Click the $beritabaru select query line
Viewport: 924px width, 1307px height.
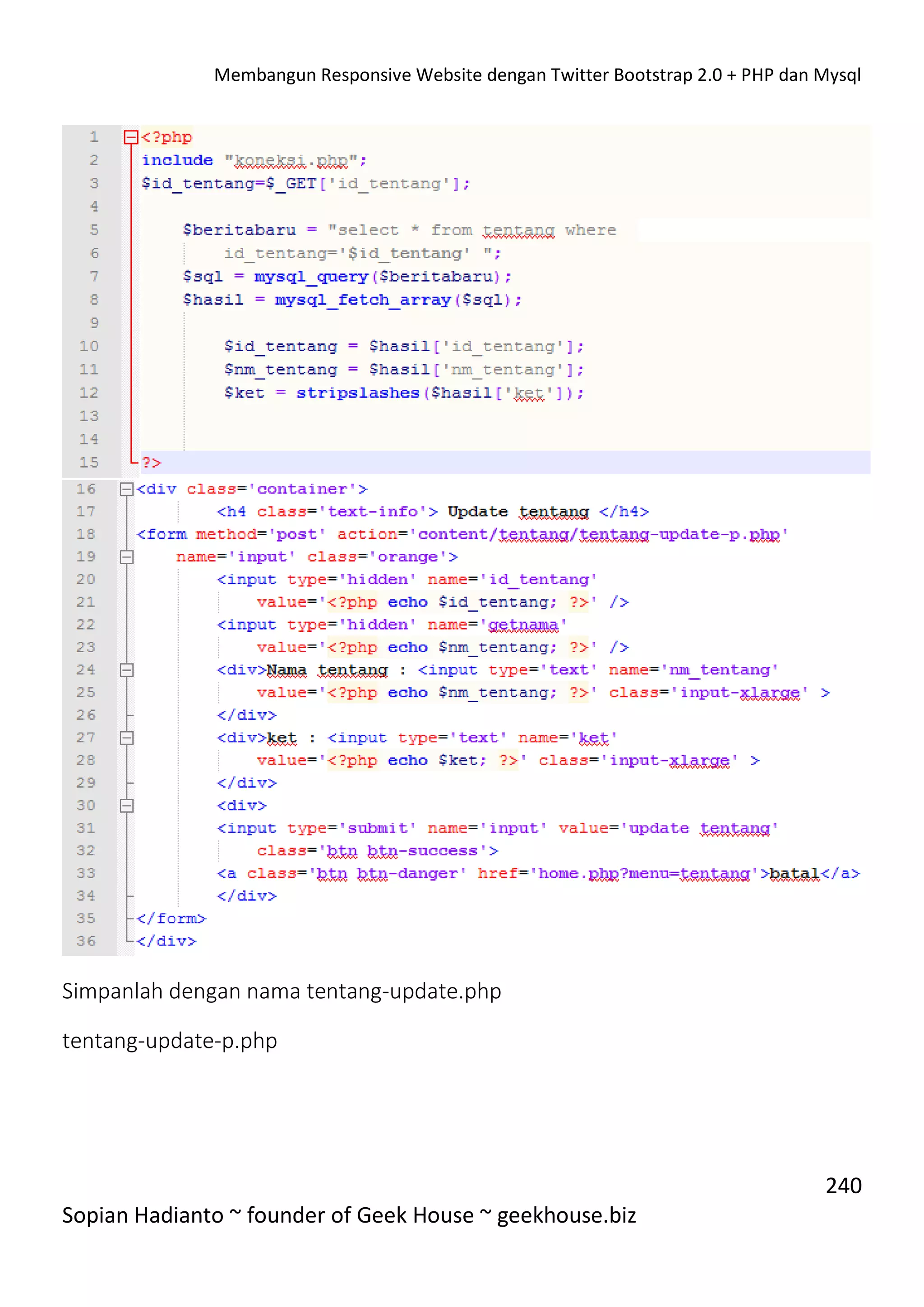tap(399, 230)
